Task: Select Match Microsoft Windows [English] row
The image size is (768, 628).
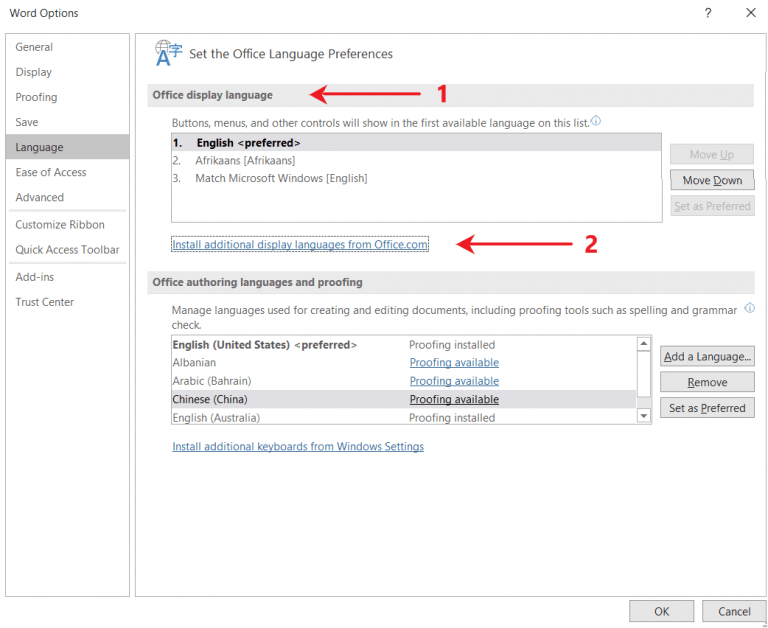Action: (416, 178)
